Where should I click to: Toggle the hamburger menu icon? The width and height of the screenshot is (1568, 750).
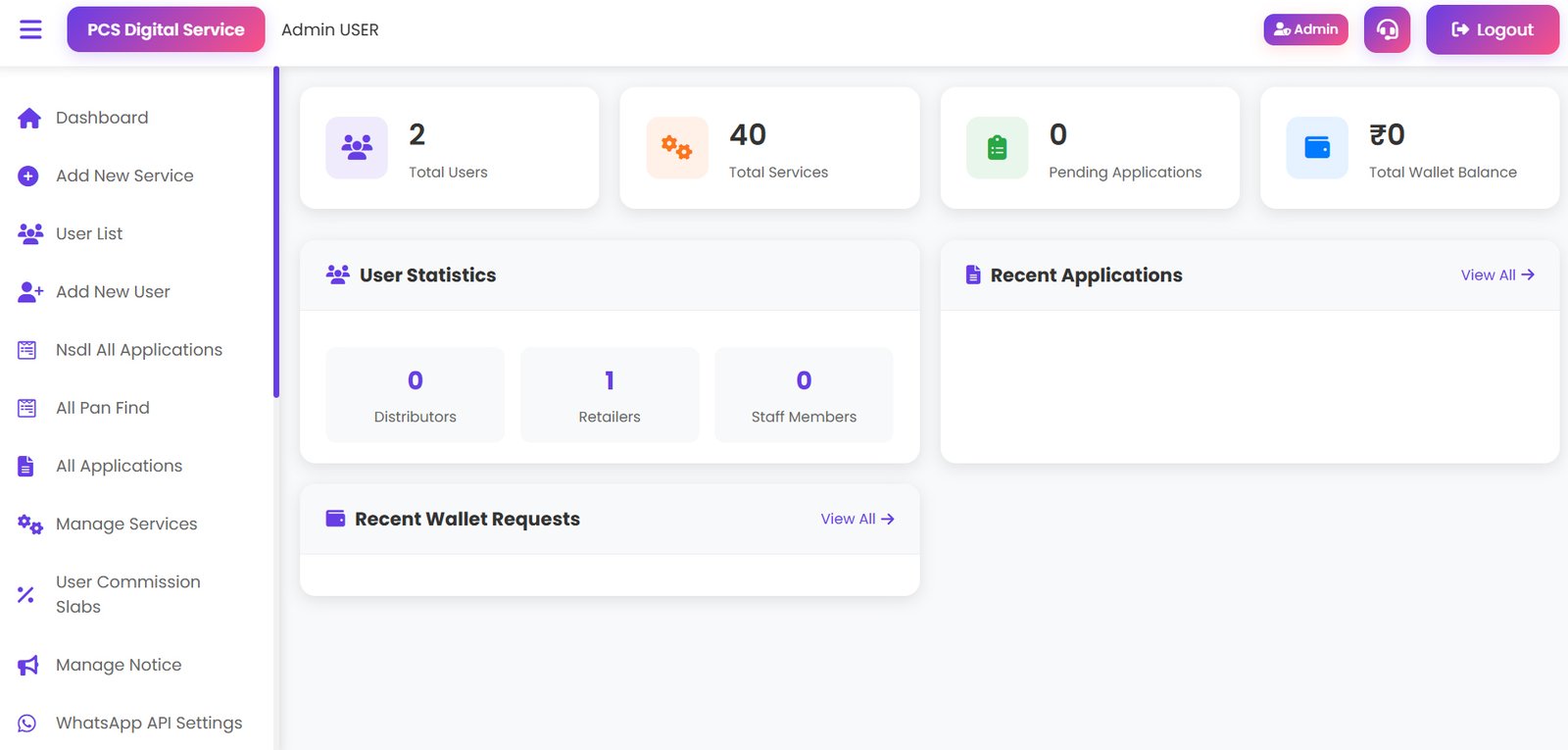(30, 29)
